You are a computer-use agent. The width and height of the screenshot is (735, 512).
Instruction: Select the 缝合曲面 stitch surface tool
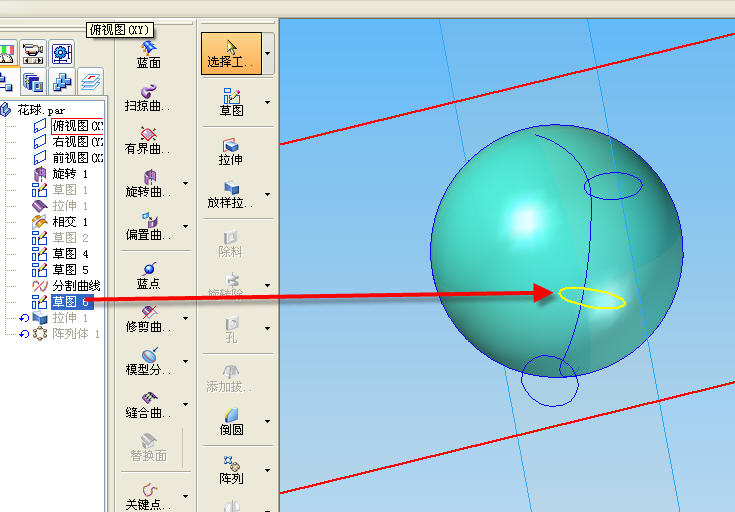(149, 405)
